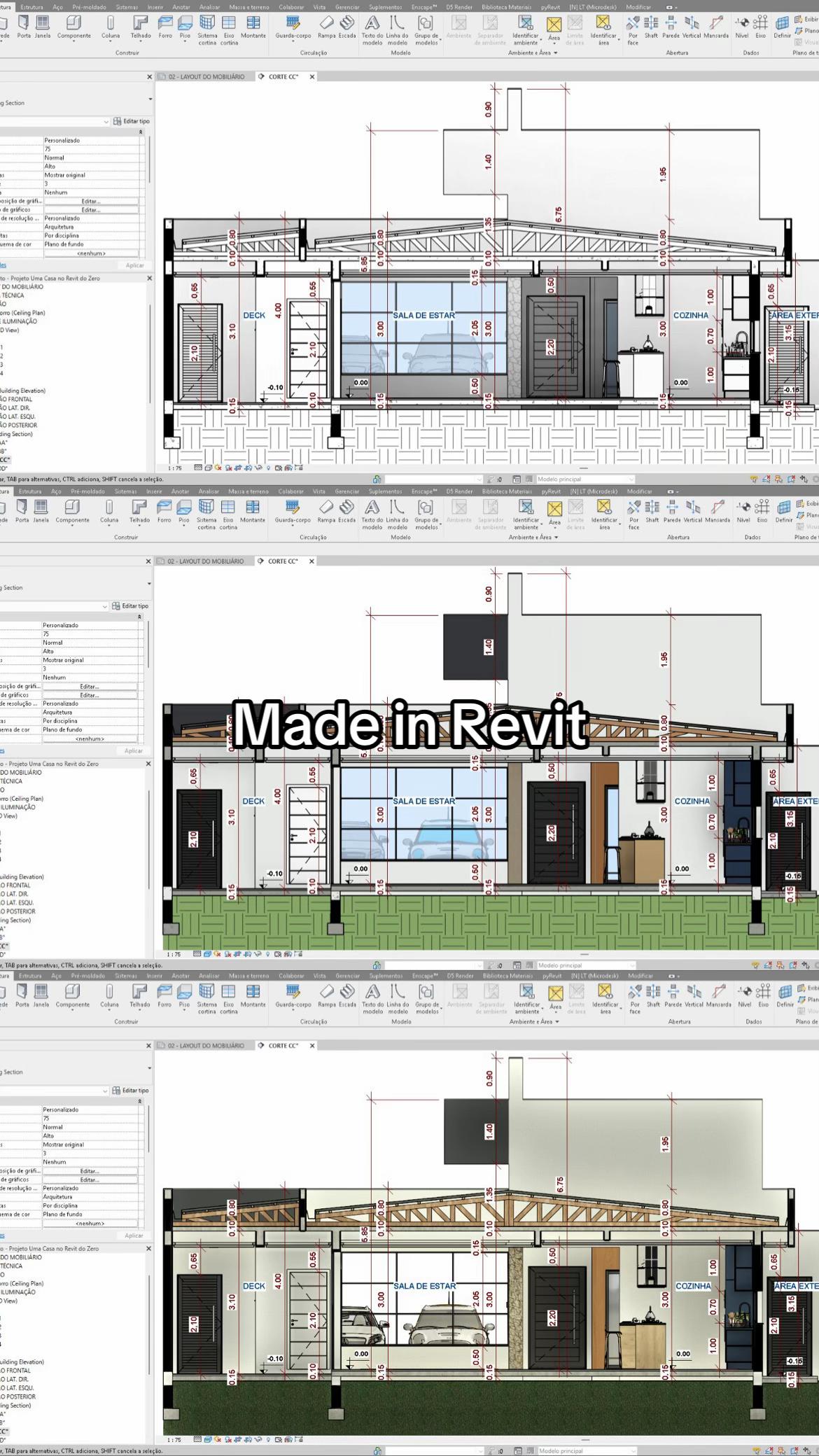Screen dimensions: 819x1456
Task: Select the Mansarda tool in bottom Revit window
Action: tap(717, 996)
